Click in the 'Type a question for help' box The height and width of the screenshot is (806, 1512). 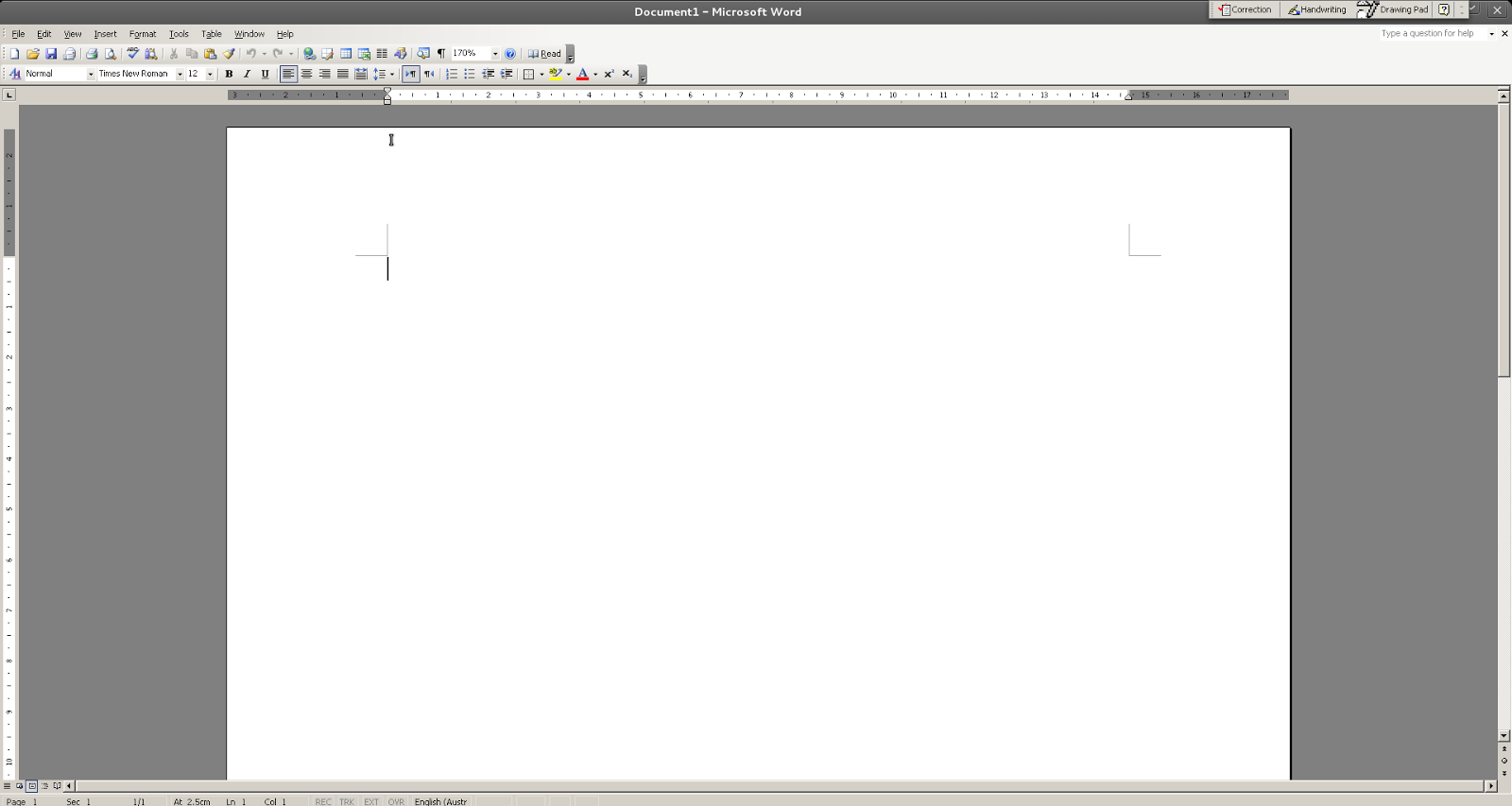point(1433,34)
